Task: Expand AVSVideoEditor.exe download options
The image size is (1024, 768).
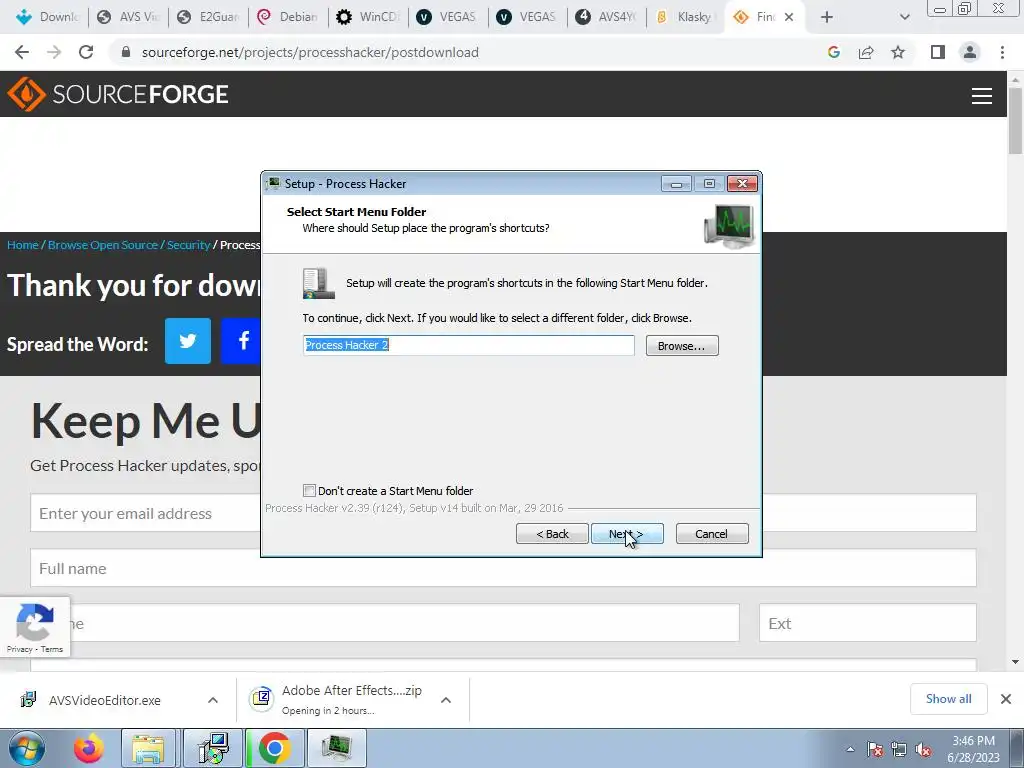Action: (x=213, y=700)
